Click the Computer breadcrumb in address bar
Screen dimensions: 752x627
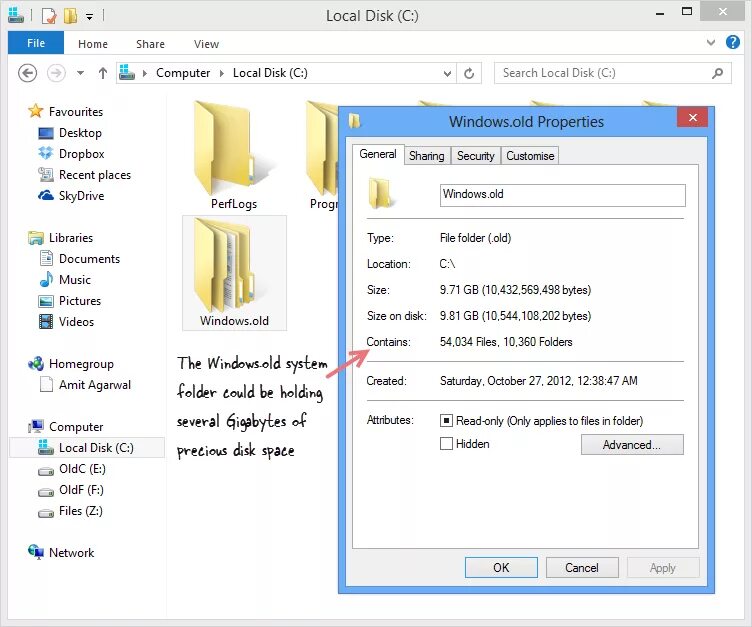(183, 73)
